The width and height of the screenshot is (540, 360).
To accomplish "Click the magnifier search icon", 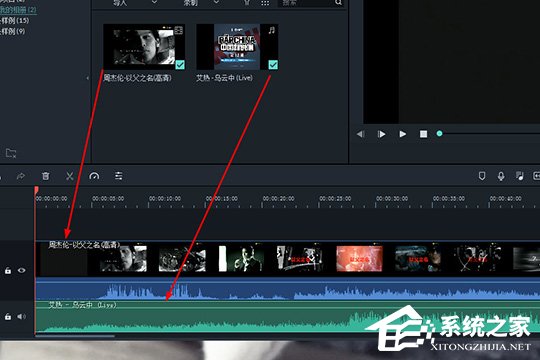I will (x=339, y=3).
